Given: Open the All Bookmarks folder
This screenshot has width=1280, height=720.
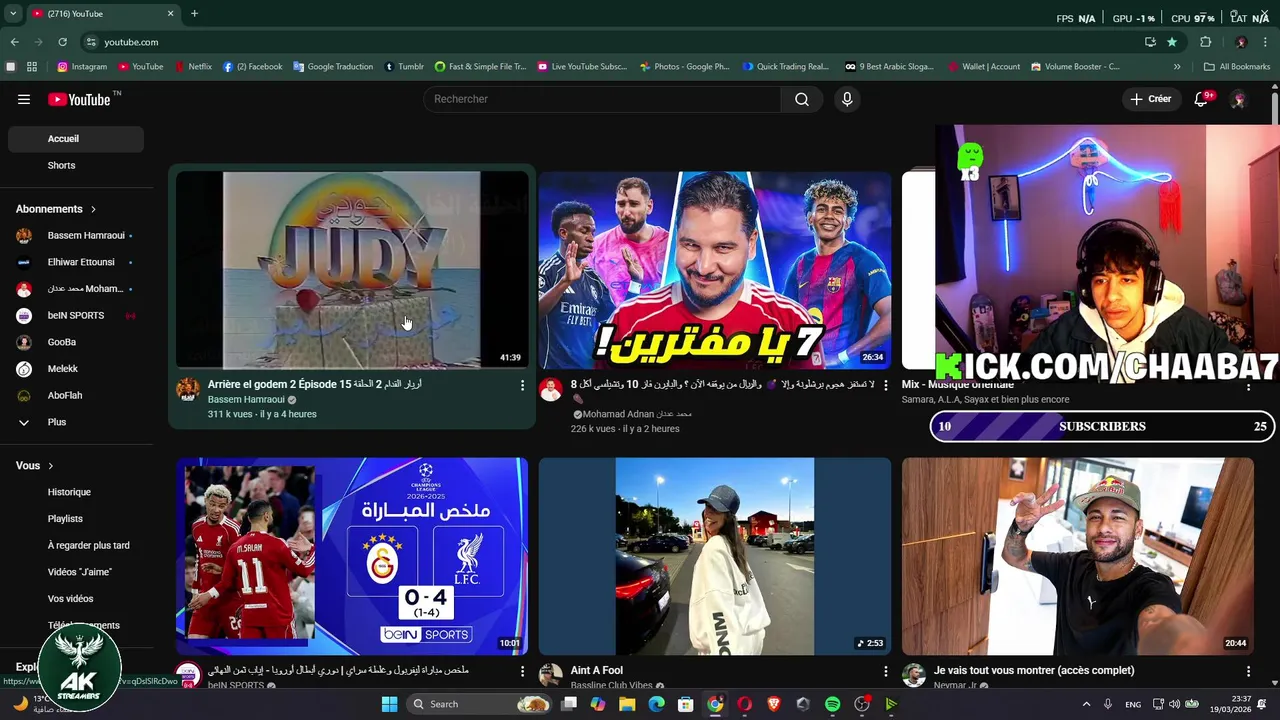Looking at the screenshot, I should [x=1237, y=67].
